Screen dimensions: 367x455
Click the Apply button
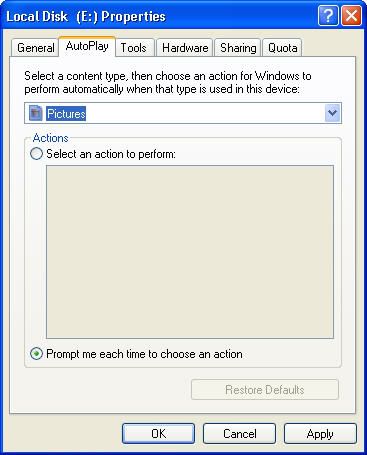coord(320,433)
